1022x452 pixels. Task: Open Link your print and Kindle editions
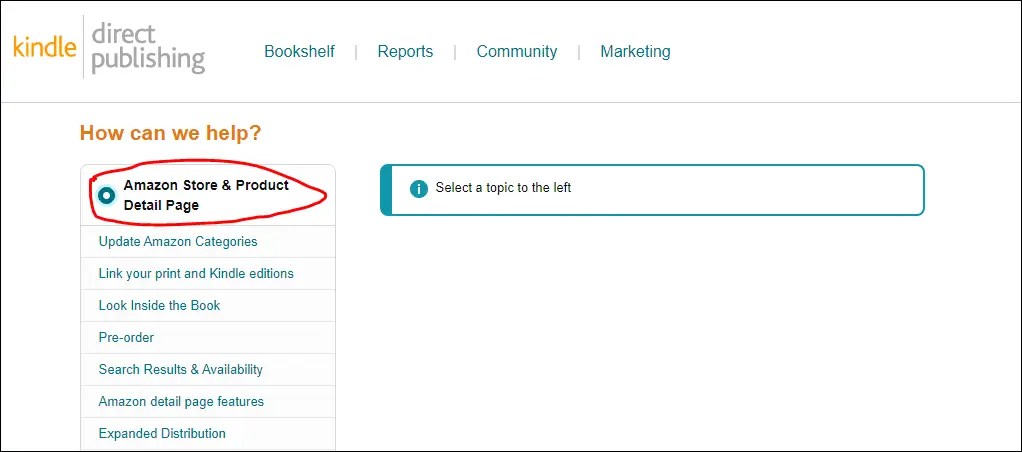click(208, 273)
